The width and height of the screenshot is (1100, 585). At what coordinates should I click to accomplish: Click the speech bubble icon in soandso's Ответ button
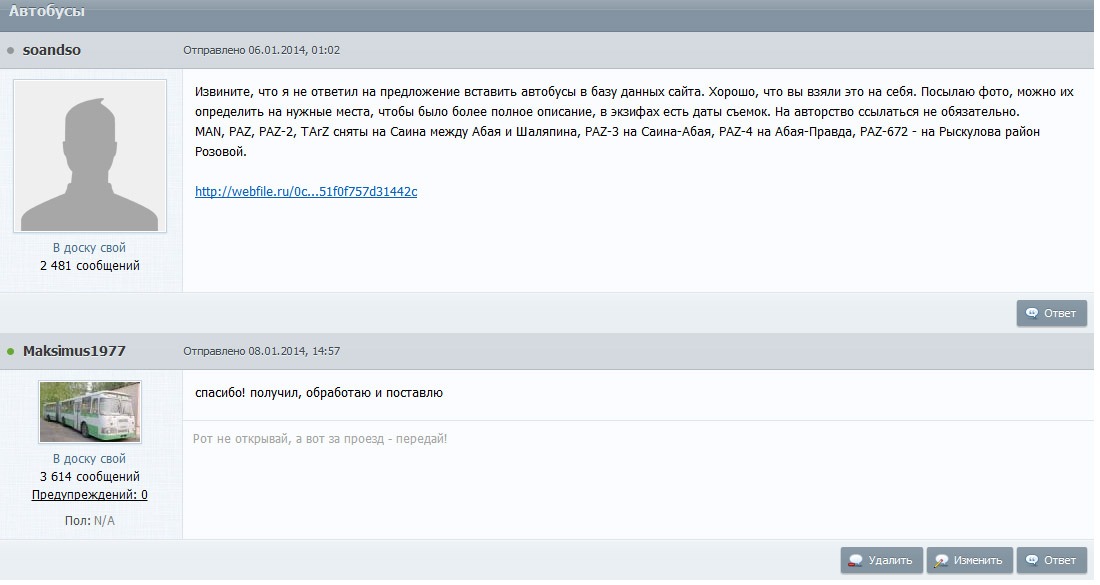[1032, 314]
